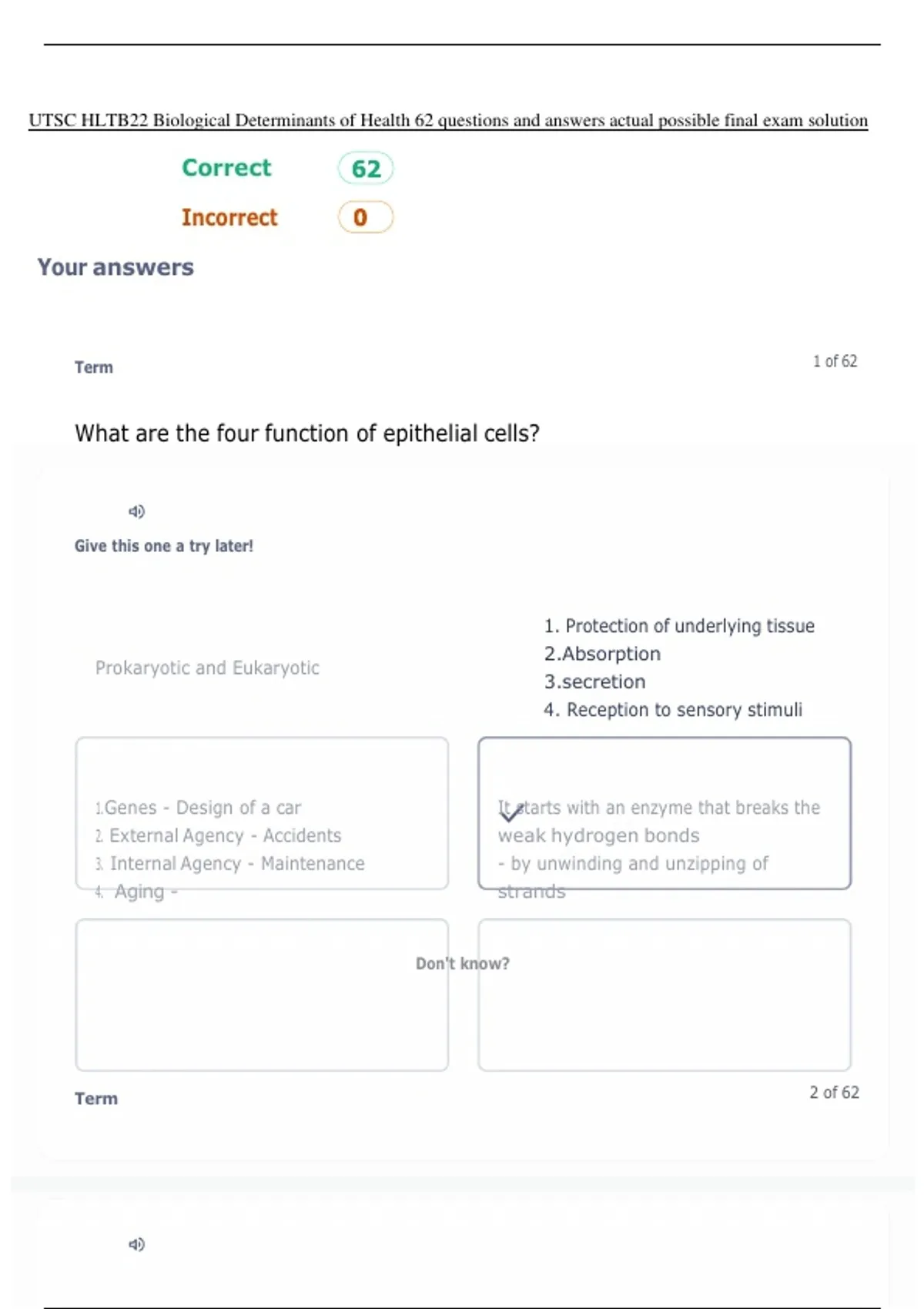Select the empty bottom-right answer card
Image resolution: width=924 pixels, height=1309 pixels.
pyautogui.click(x=665, y=994)
